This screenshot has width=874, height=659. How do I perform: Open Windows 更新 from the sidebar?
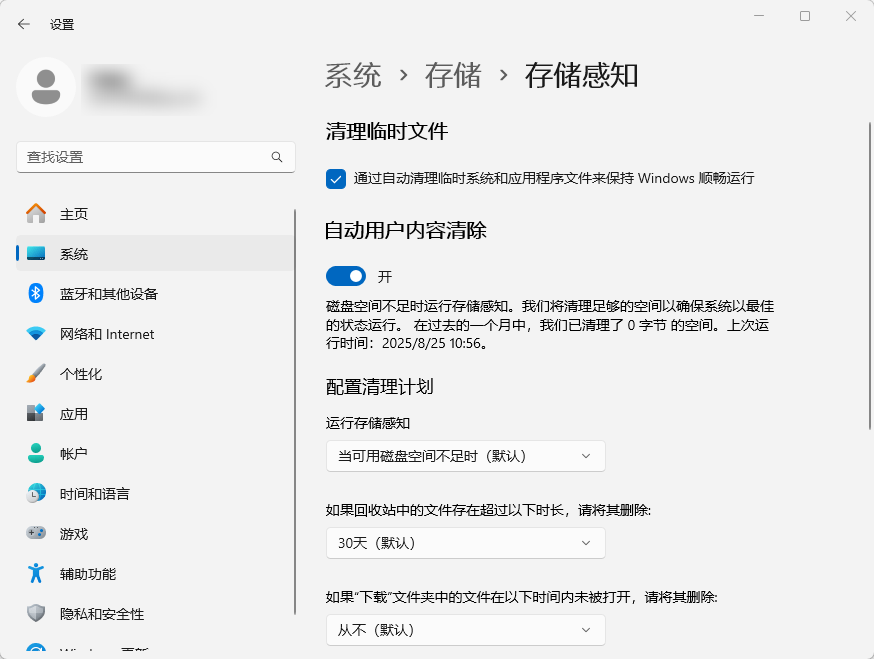[90, 650]
